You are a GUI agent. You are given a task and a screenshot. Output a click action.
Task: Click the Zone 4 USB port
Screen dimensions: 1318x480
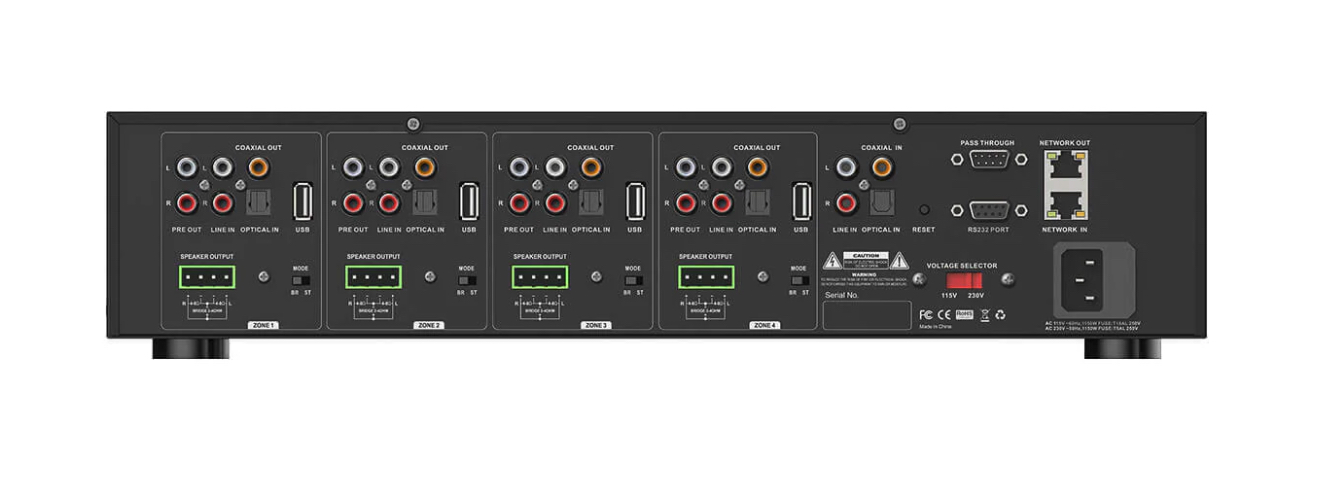pos(800,202)
